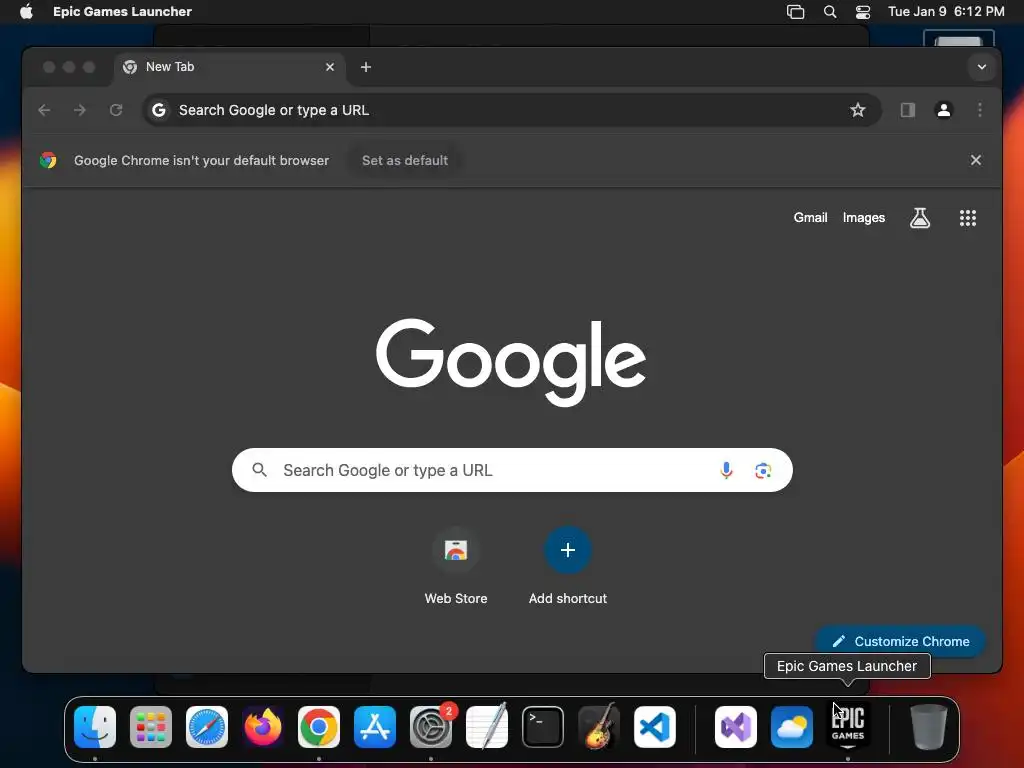Image resolution: width=1024 pixels, height=768 pixels.
Task: Open the Web Store shortcut
Action: click(x=456, y=551)
